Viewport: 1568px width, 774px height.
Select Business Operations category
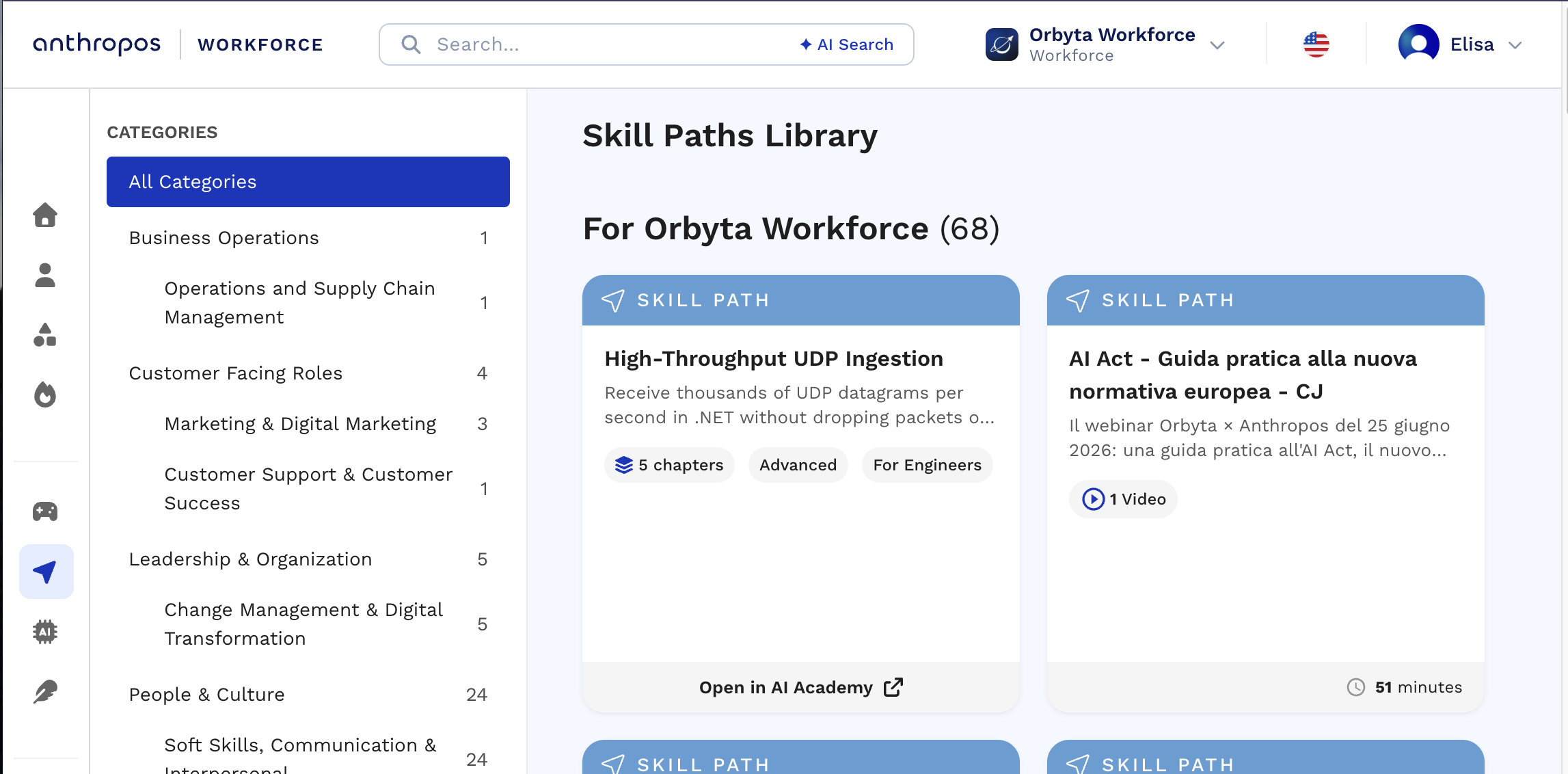click(x=308, y=238)
